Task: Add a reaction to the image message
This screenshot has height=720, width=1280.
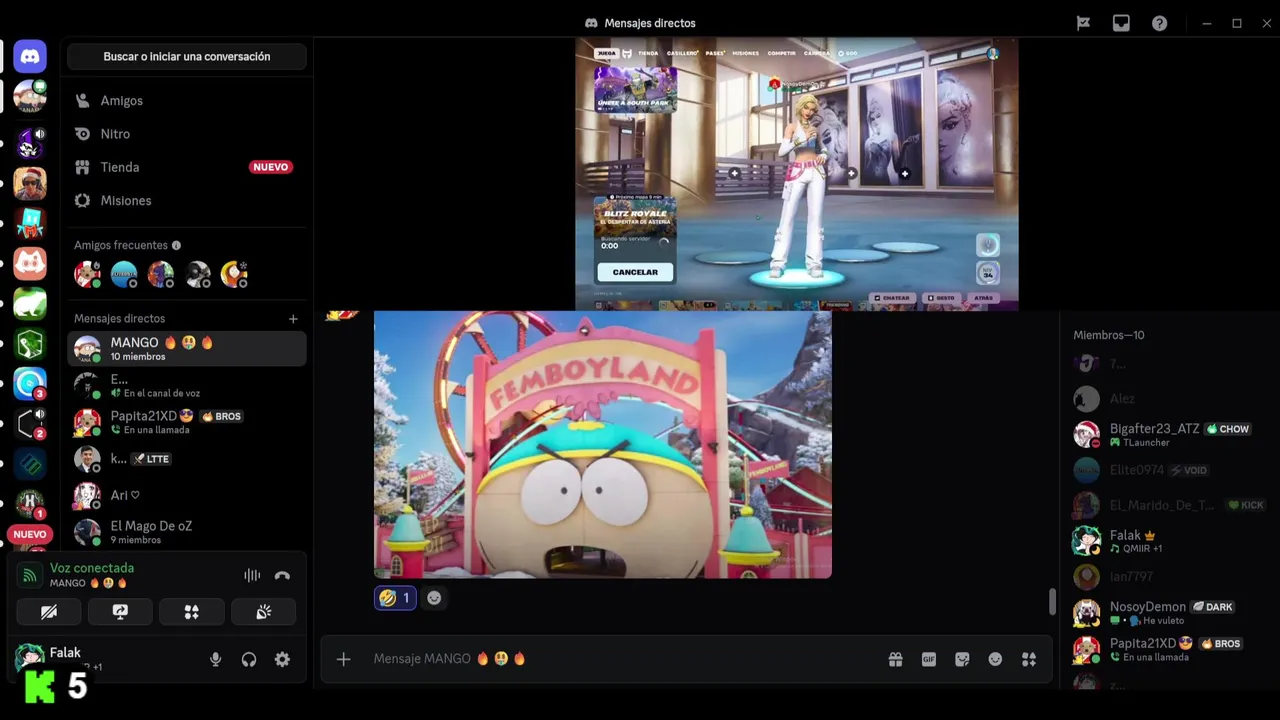Action: (434, 598)
